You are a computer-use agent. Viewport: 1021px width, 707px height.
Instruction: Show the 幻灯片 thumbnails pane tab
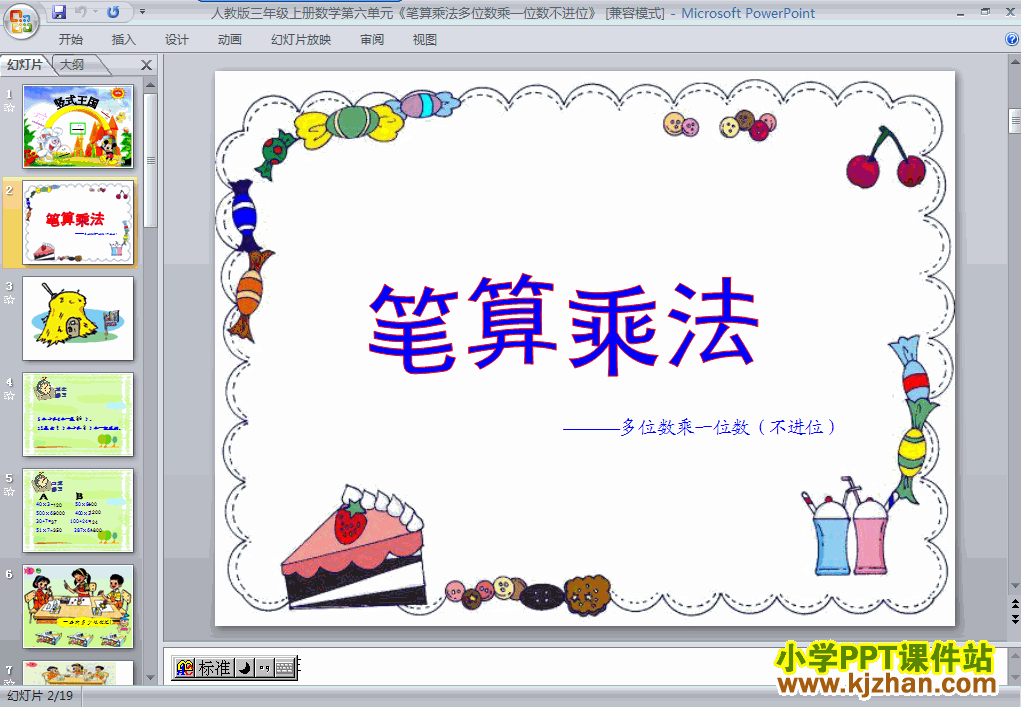[x=25, y=64]
